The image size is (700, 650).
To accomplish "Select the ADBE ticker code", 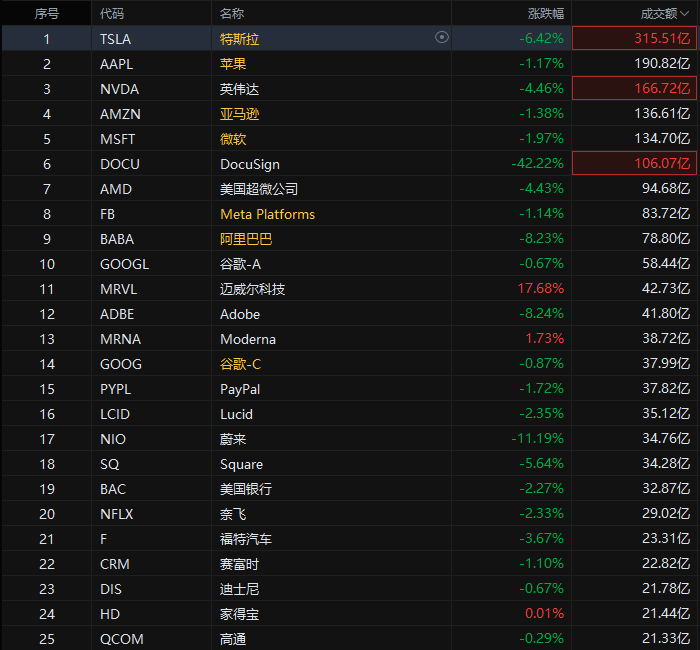I will pyautogui.click(x=117, y=314).
